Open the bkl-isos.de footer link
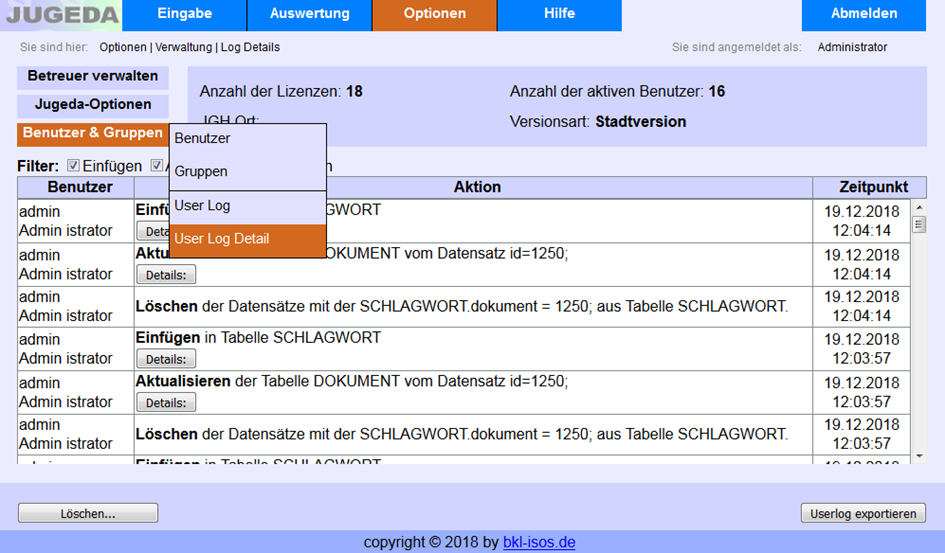The height and width of the screenshot is (553, 945). click(x=538, y=543)
